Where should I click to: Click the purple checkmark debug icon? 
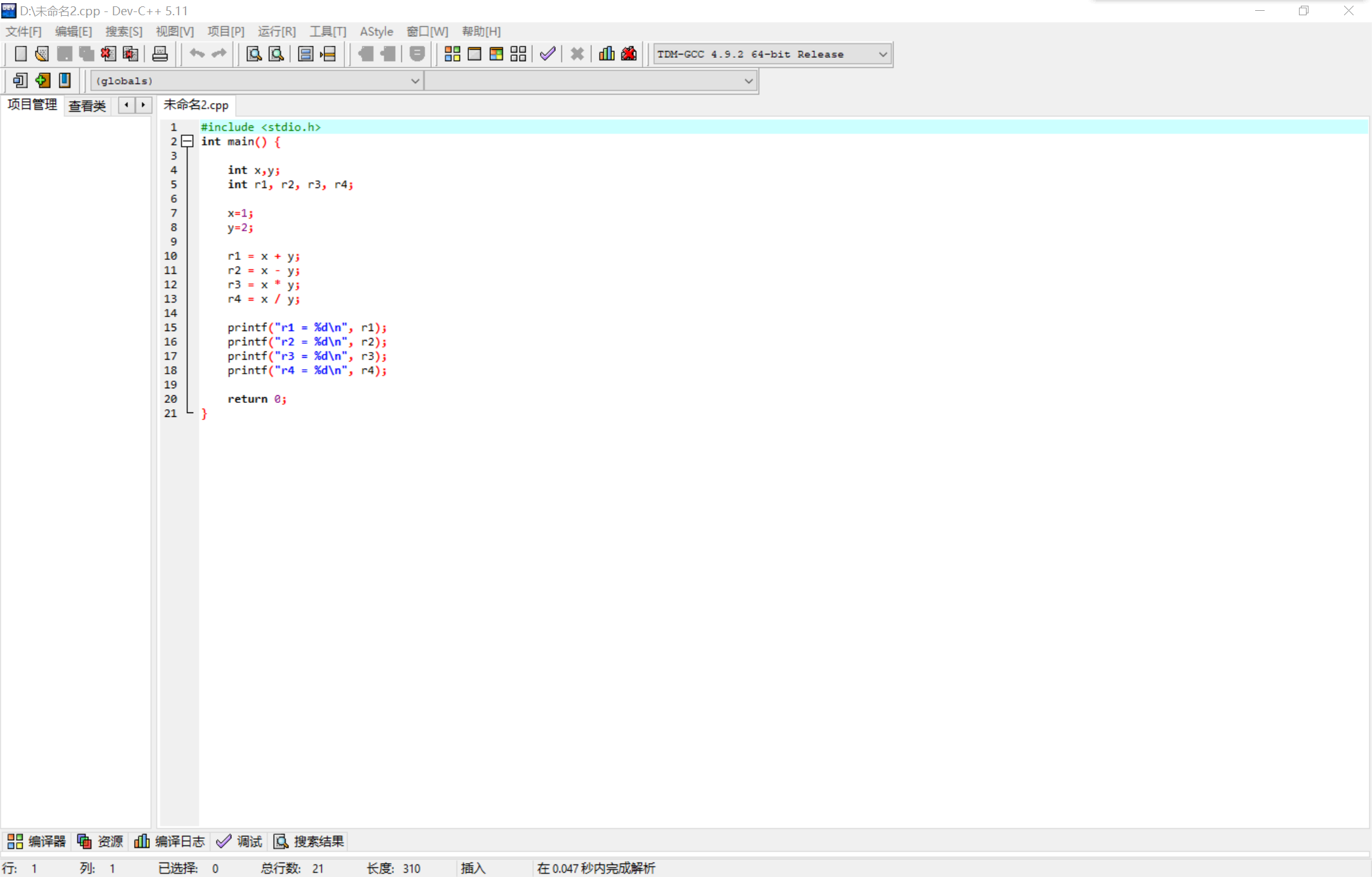(548, 54)
